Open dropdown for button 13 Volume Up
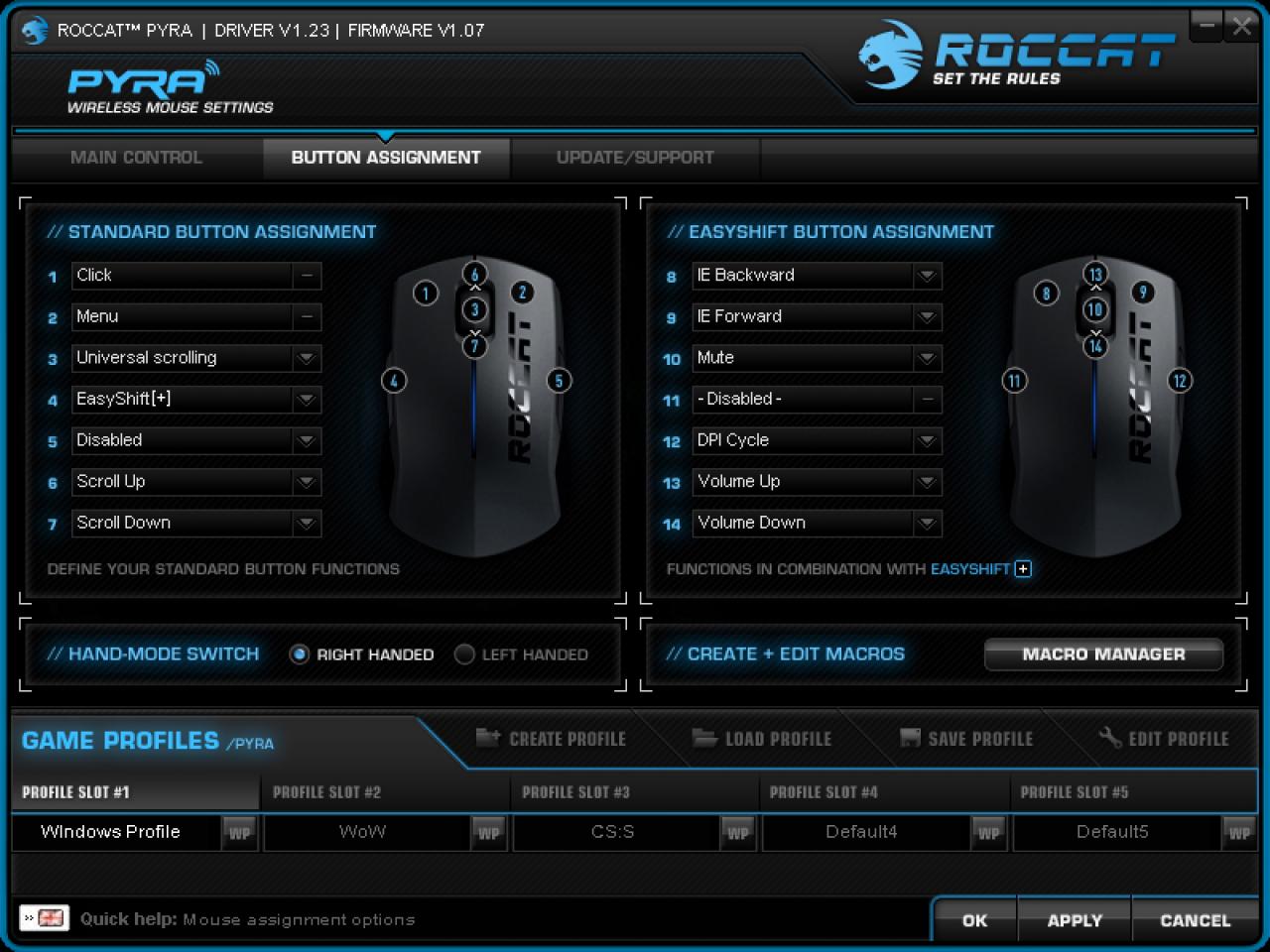 [927, 482]
